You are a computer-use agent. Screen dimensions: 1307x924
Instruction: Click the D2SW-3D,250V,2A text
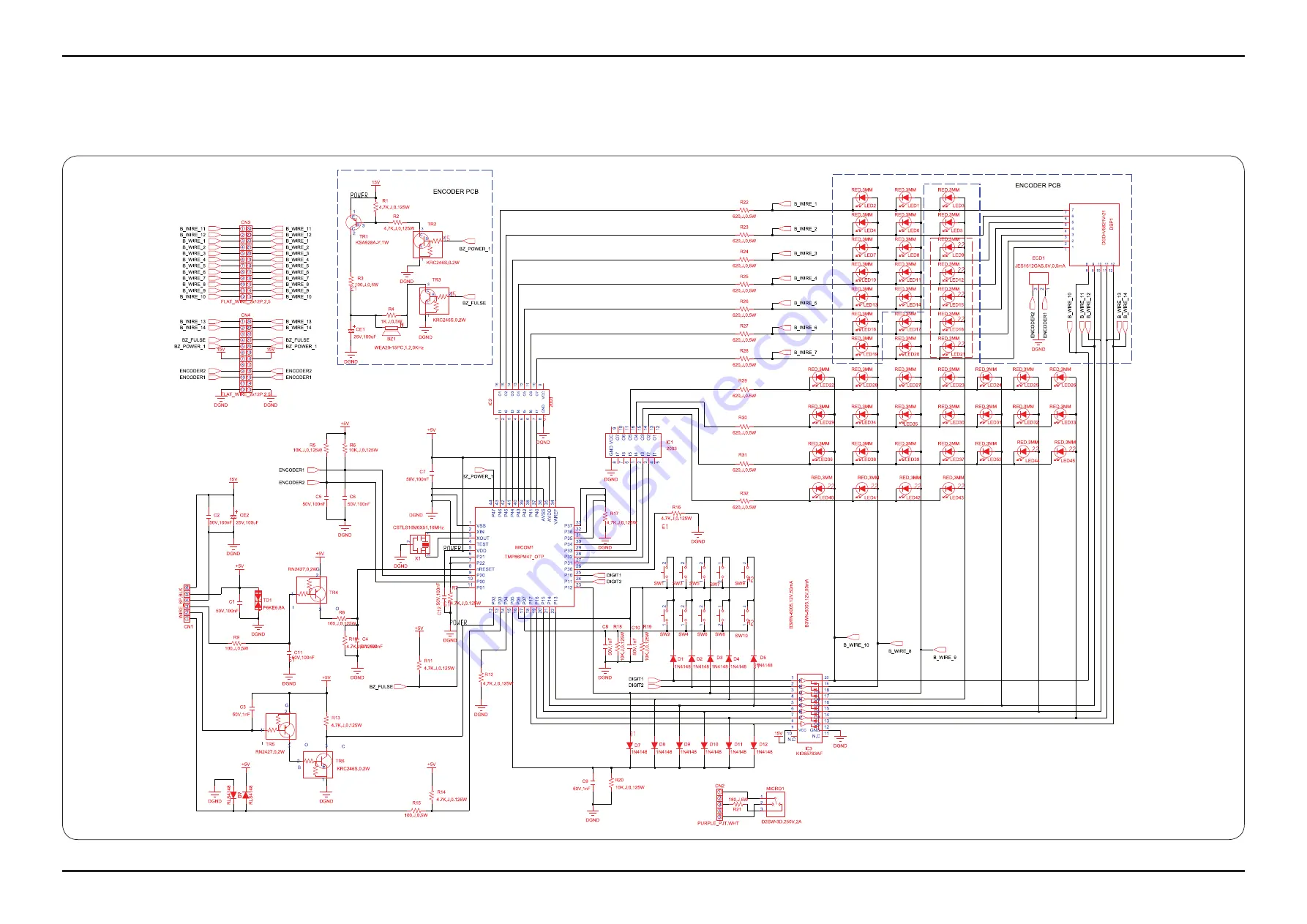click(781, 822)
